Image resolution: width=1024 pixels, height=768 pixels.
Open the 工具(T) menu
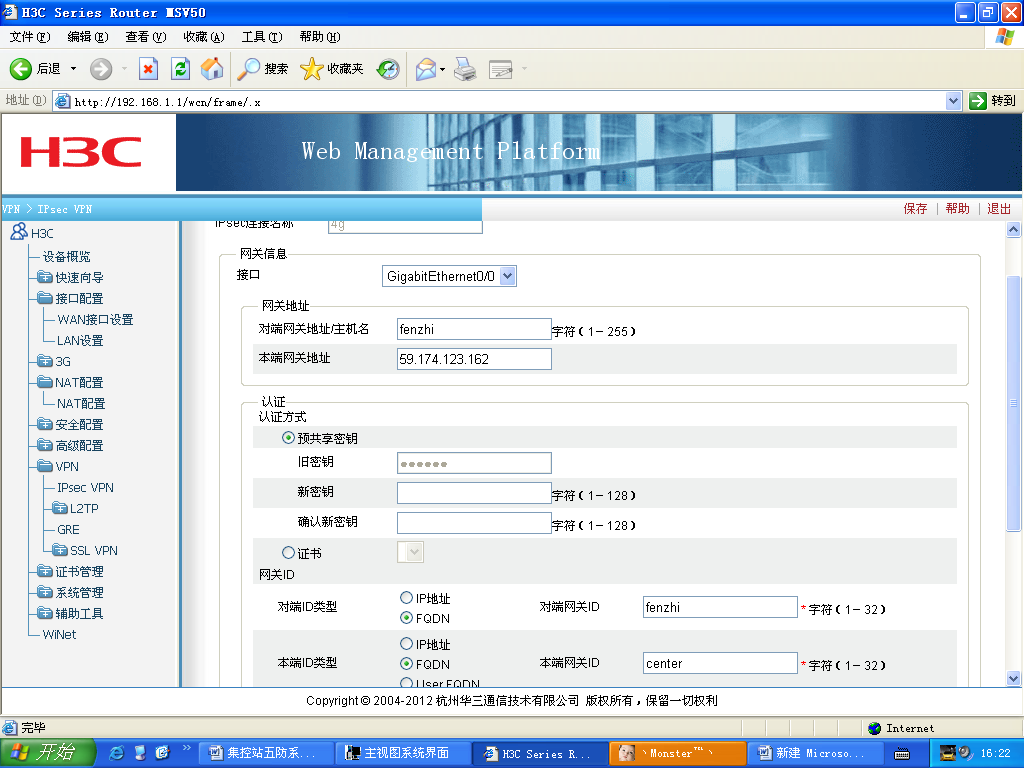pos(261,37)
